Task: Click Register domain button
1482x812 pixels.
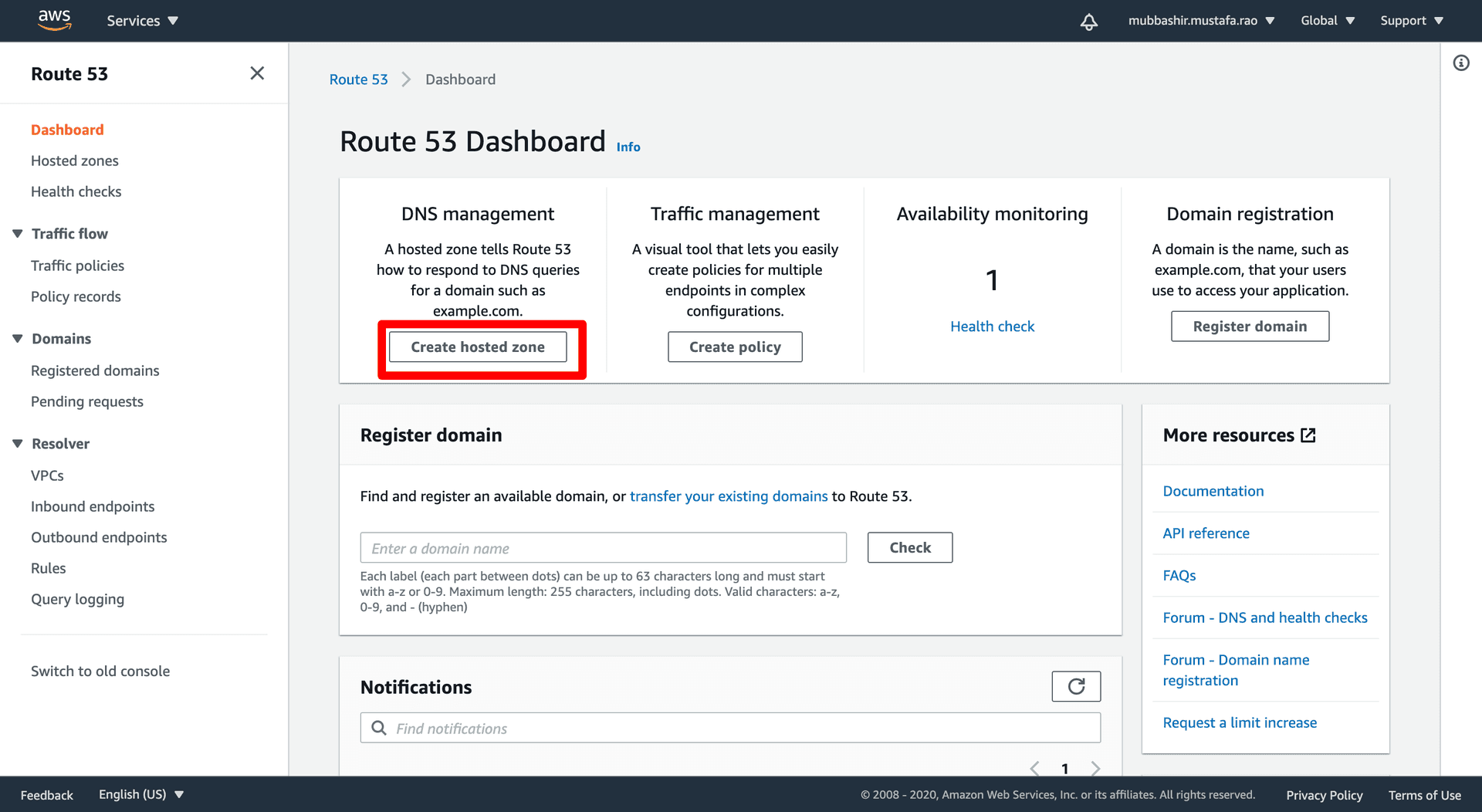Action: click(x=1250, y=326)
